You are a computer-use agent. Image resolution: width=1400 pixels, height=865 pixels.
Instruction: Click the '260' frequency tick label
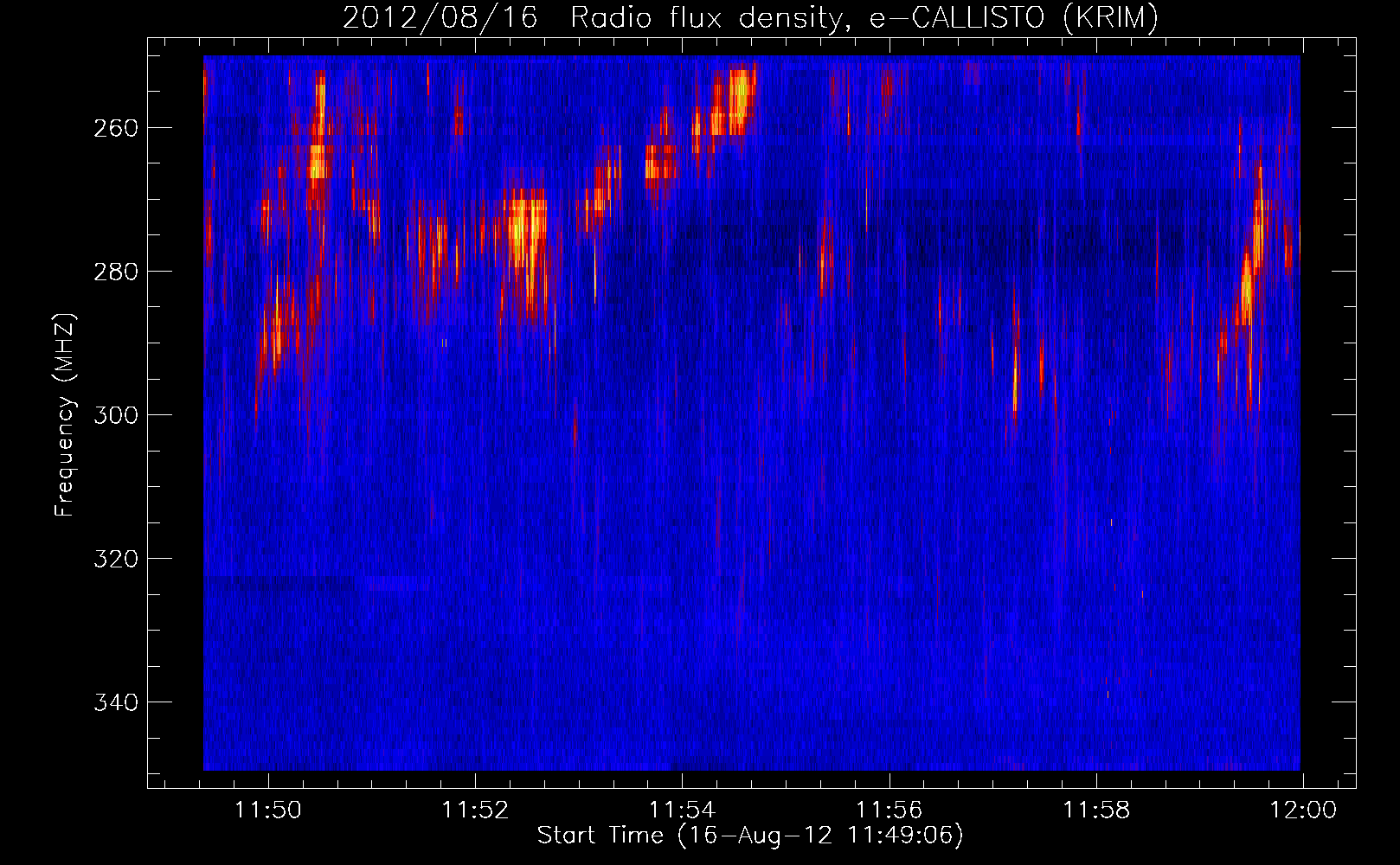click(115, 128)
